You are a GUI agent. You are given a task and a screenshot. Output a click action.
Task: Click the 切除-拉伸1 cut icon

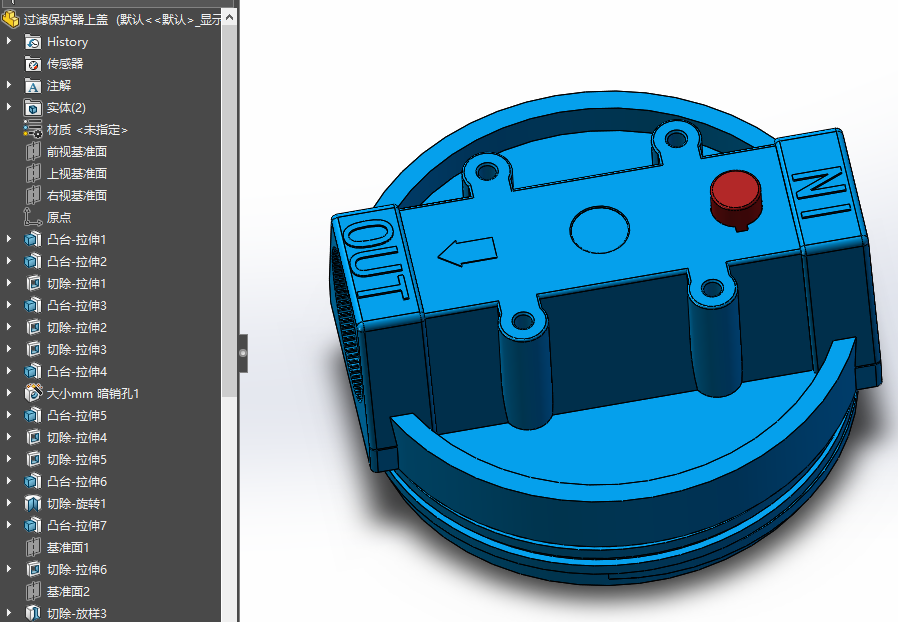click(x=33, y=284)
